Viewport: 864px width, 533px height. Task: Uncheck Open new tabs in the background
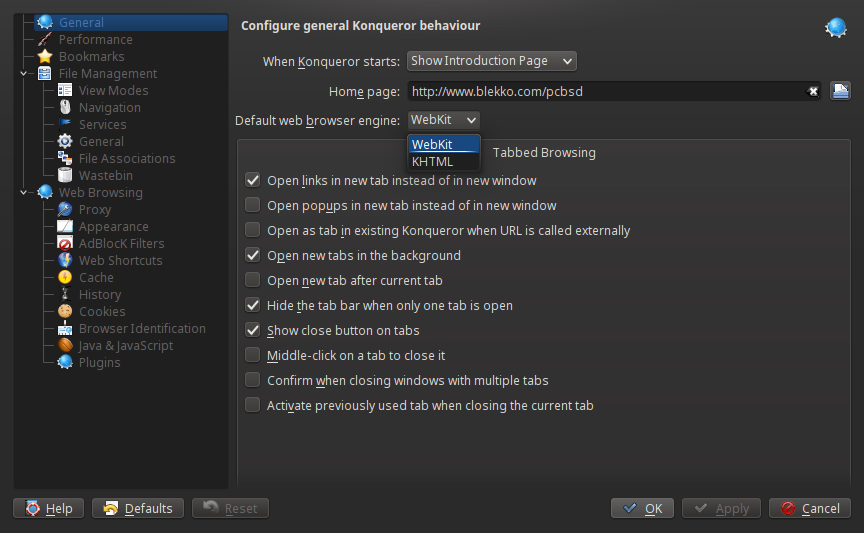tap(253, 255)
